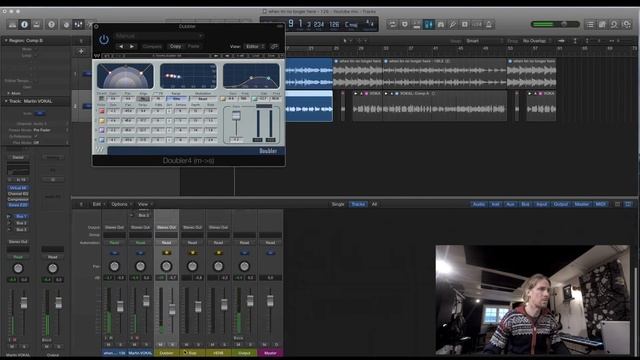The image size is (640, 360).
Task: Toggle voice 4 blue enable button in Doubler
Action: pyautogui.click(x=102, y=140)
